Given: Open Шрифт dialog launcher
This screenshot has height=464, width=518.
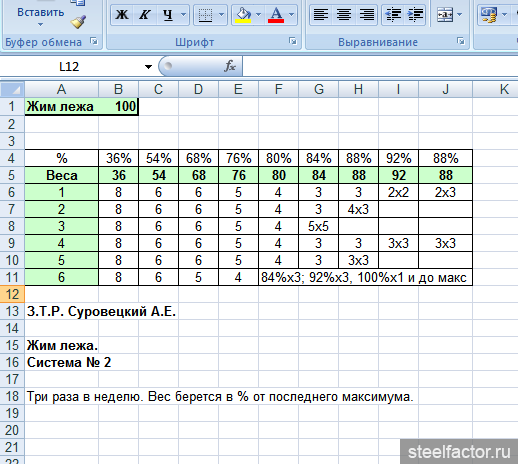Looking at the screenshot, I should click(293, 41).
